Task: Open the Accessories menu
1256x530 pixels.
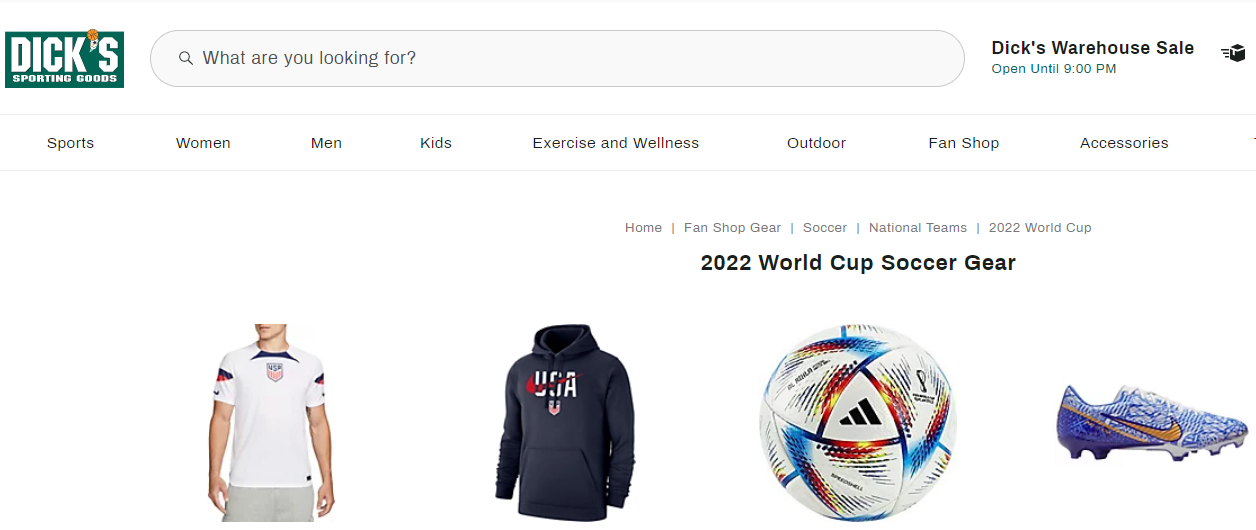Action: (x=1124, y=143)
